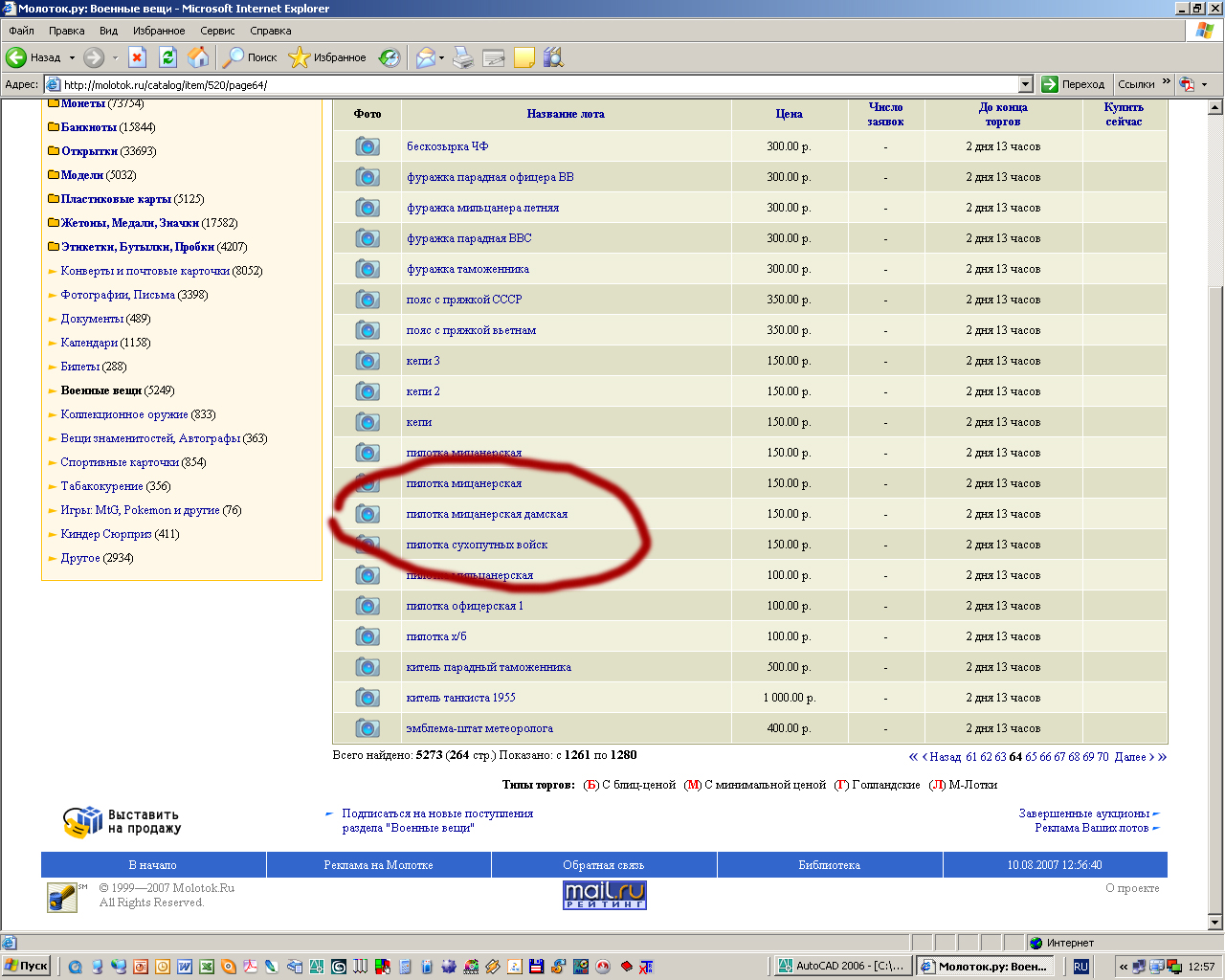Click the vertical scrollbar down arrow
This screenshot has width=1225, height=980.
[x=1216, y=924]
